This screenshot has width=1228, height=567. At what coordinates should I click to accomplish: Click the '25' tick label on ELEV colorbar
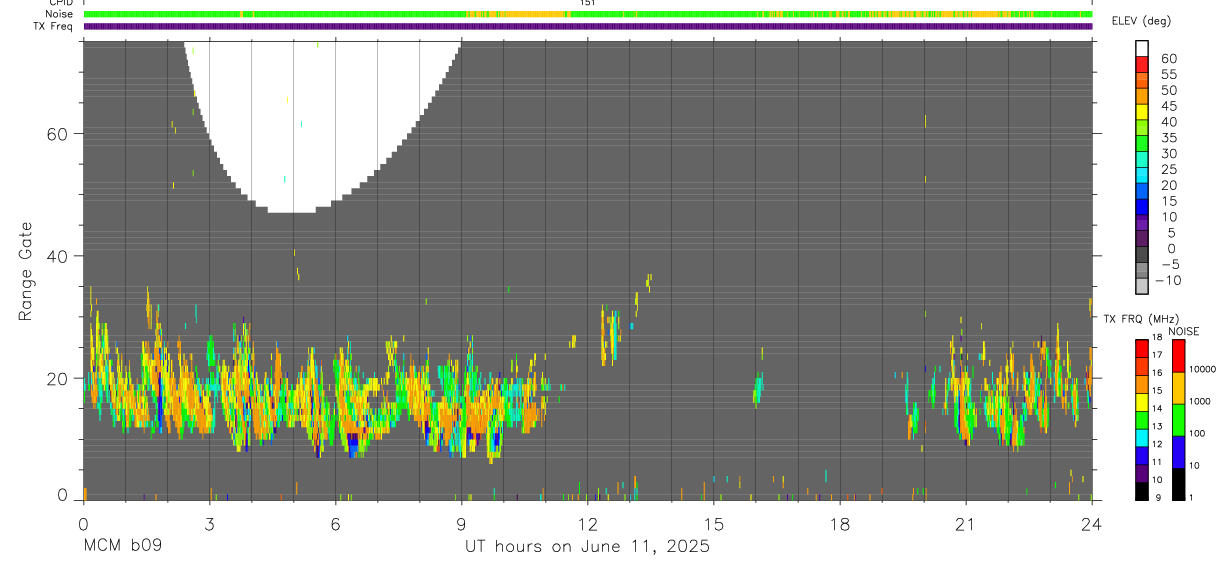[x=1168, y=169]
